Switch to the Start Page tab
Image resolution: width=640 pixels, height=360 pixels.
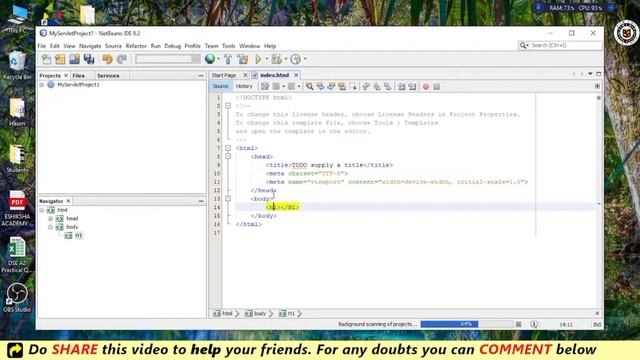pos(224,75)
